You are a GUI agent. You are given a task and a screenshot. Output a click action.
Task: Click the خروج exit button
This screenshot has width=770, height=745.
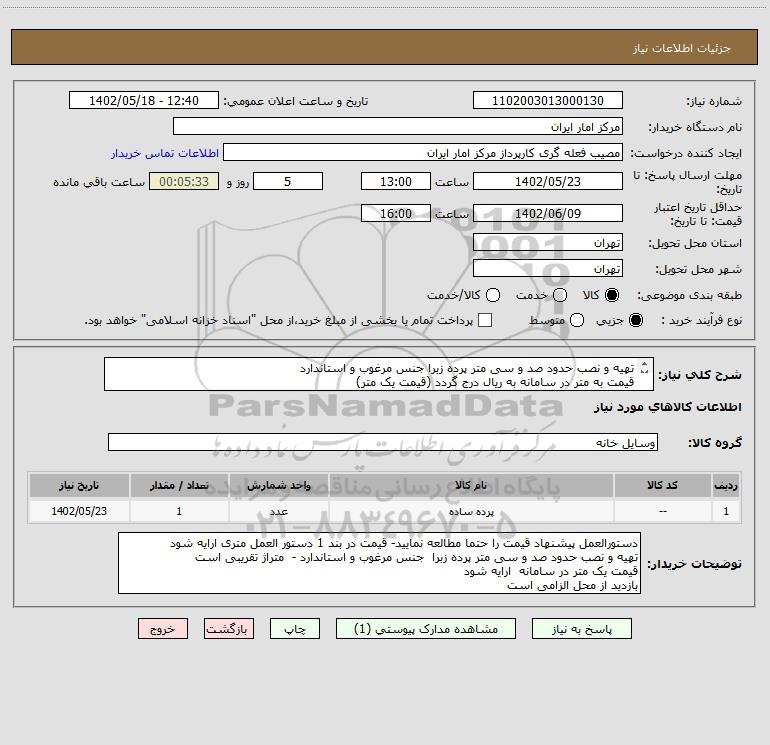click(163, 629)
